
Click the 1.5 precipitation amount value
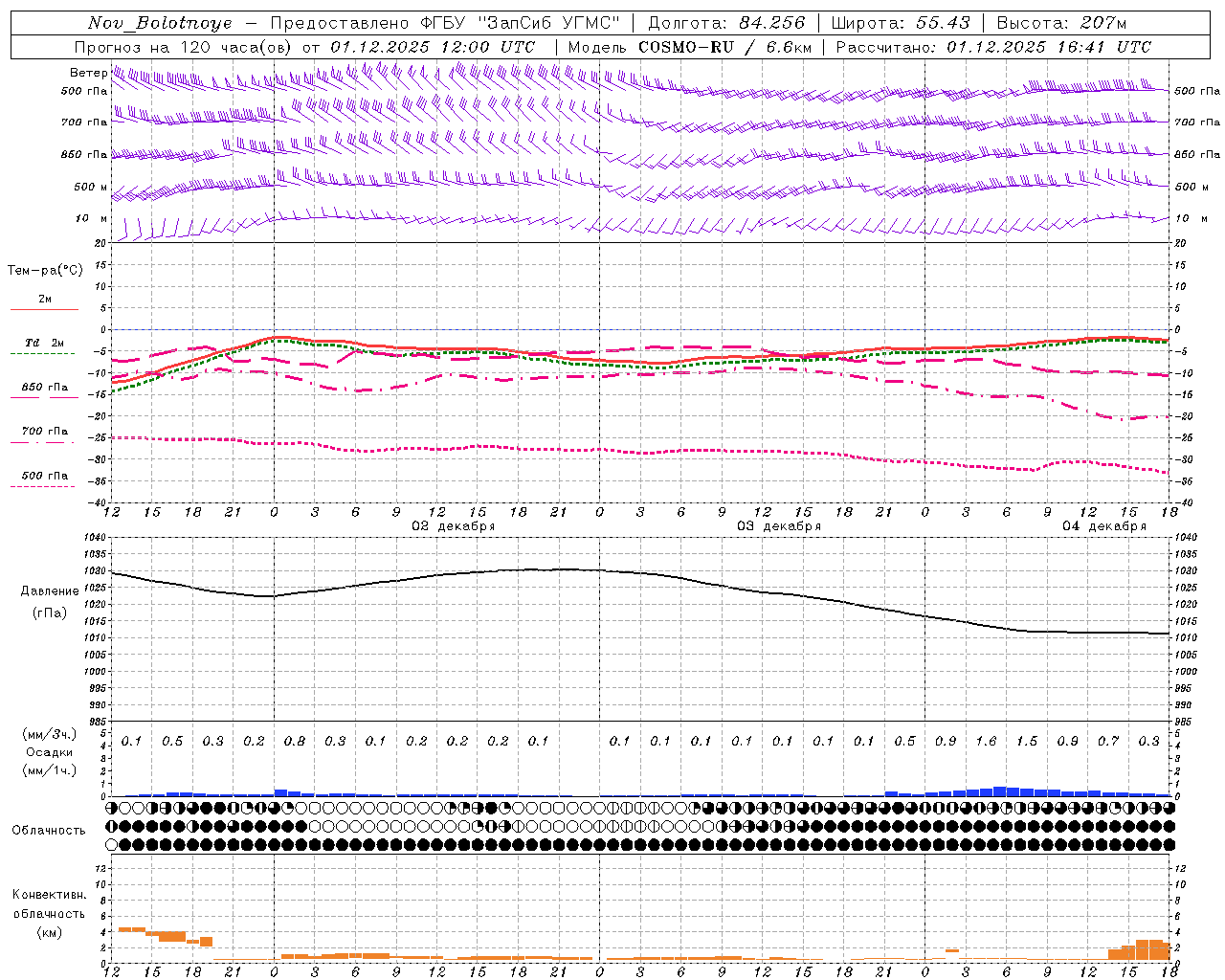(x=1027, y=742)
